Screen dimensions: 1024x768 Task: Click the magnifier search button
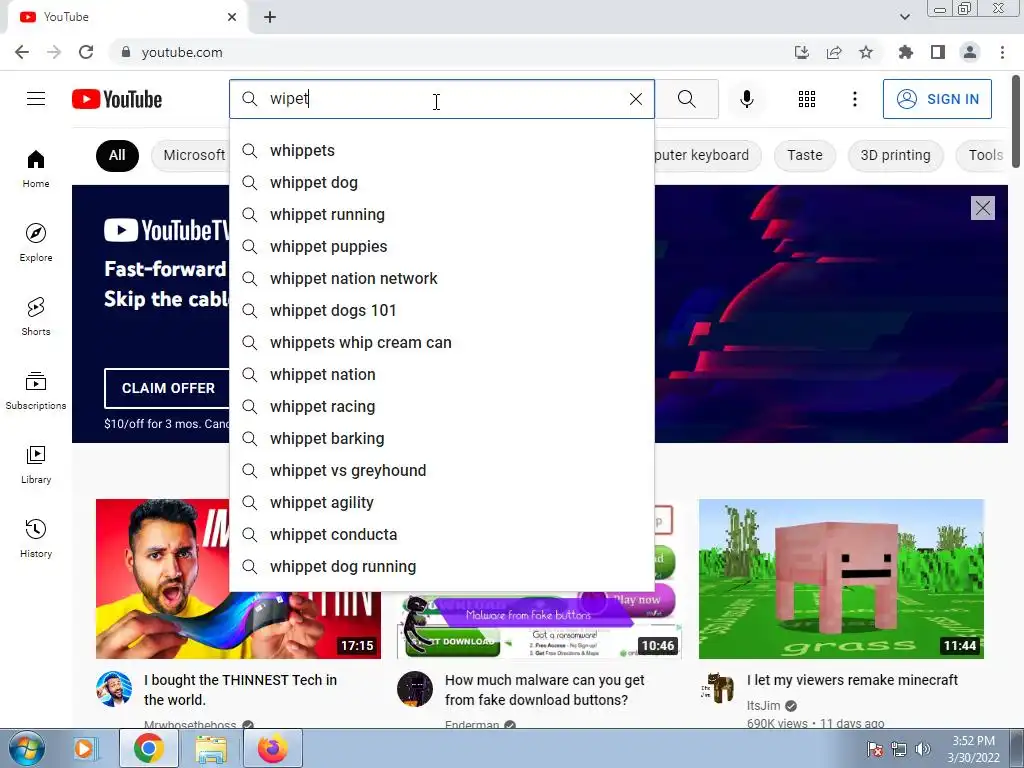[x=686, y=99]
